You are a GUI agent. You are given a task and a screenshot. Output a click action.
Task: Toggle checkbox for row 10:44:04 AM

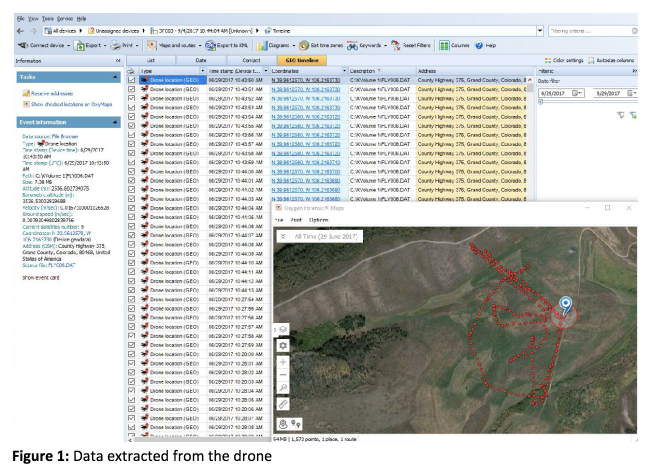point(131,208)
